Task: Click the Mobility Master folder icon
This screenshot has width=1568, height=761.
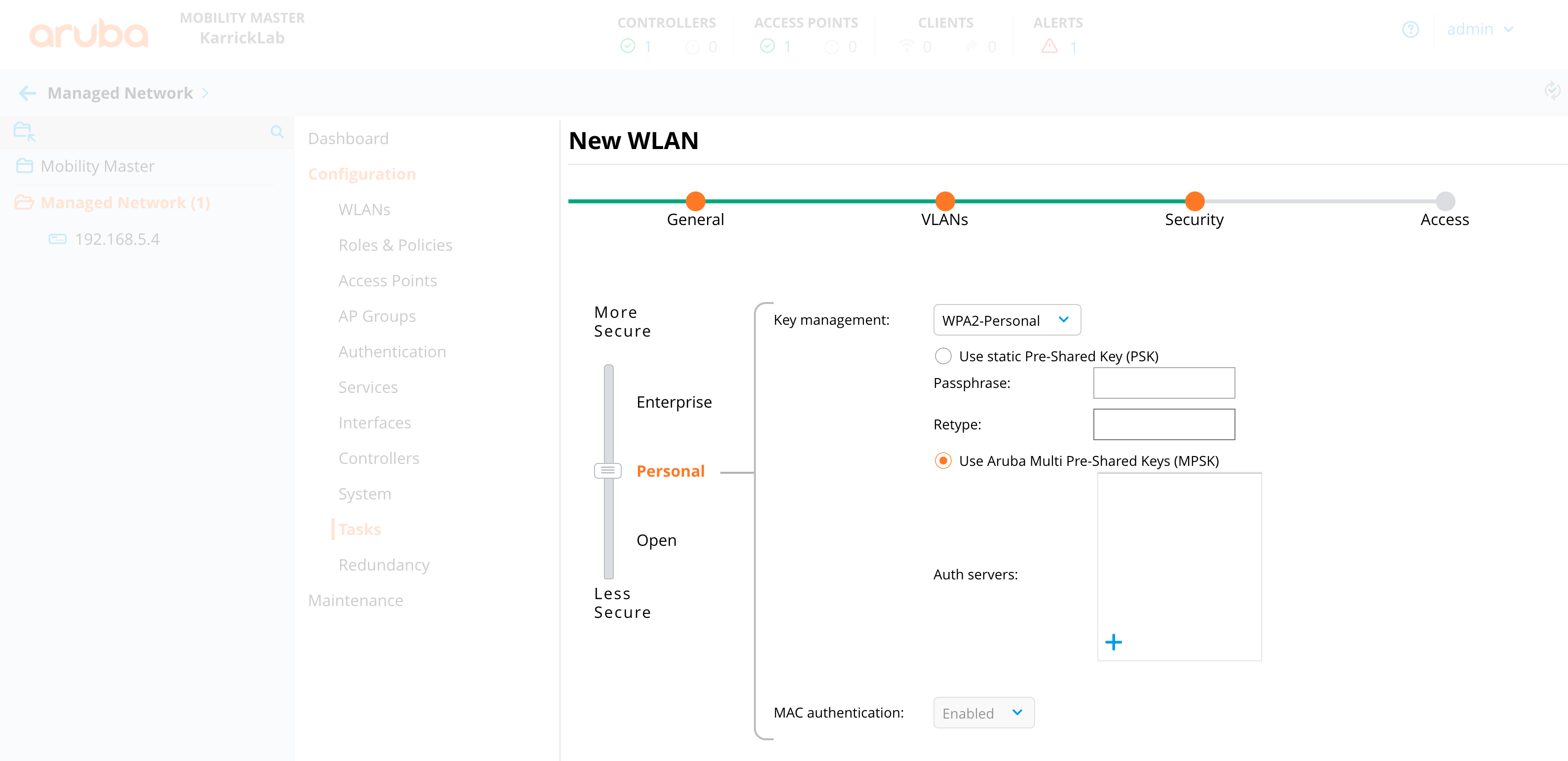Action: 24,166
